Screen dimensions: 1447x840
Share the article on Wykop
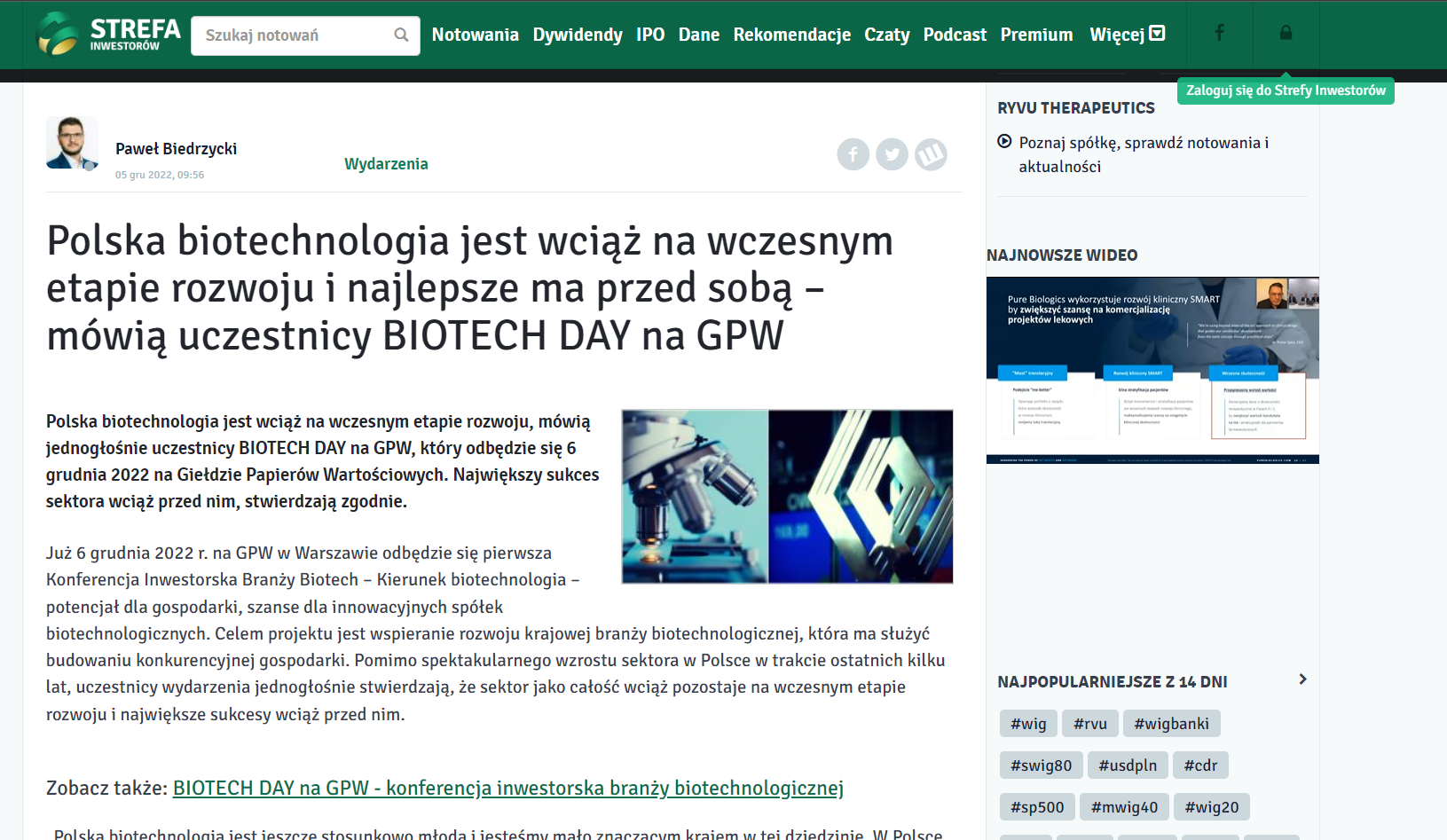(931, 154)
